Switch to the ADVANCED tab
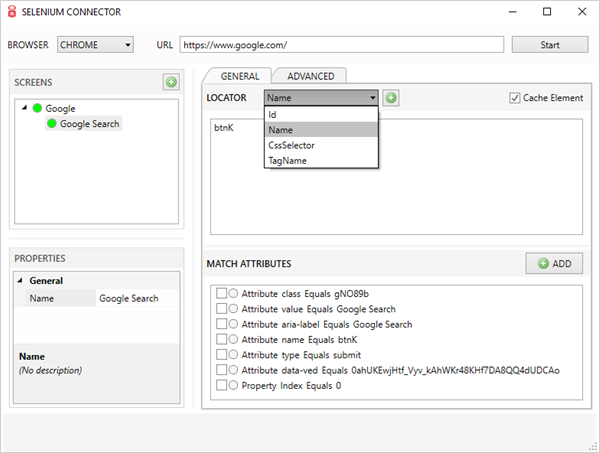 tap(311, 76)
